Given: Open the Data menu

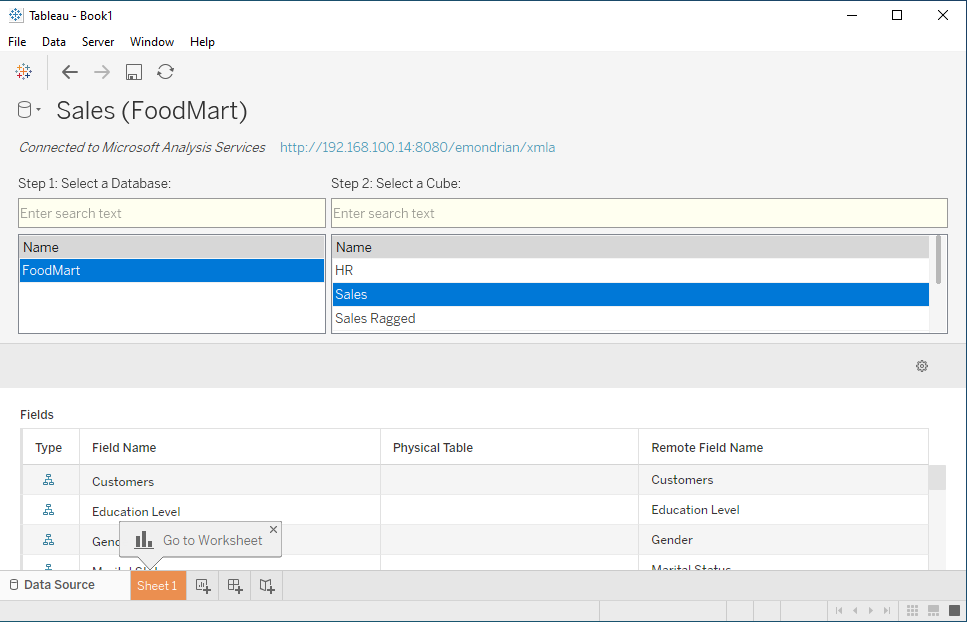Looking at the screenshot, I should click(x=54, y=42).
